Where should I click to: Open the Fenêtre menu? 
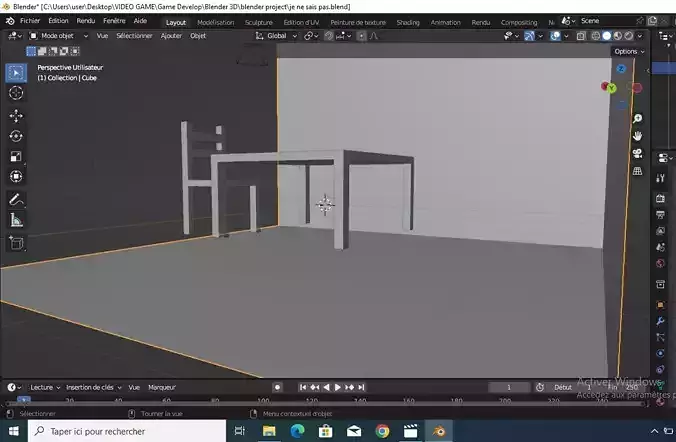114,21
